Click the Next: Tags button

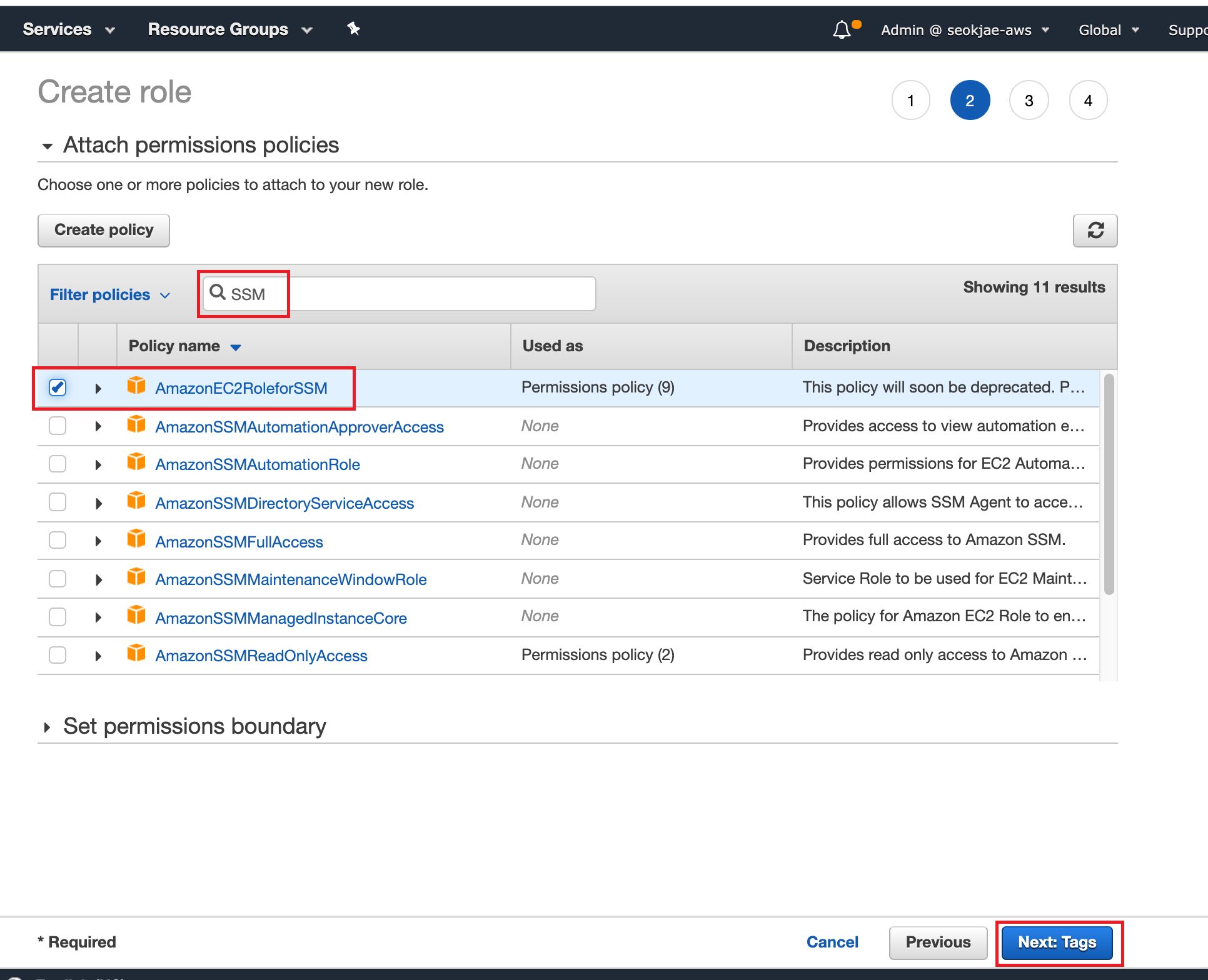pos(1057,942)
